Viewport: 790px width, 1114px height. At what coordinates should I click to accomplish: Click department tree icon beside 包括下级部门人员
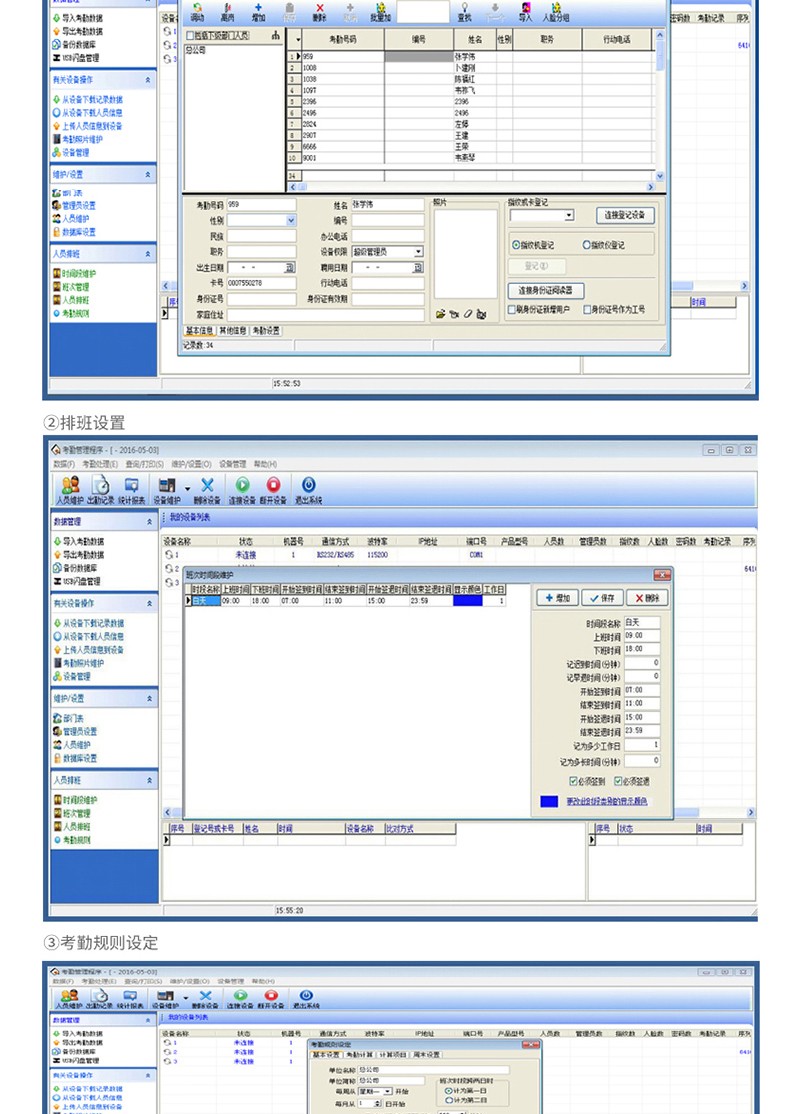coord(276,35)
